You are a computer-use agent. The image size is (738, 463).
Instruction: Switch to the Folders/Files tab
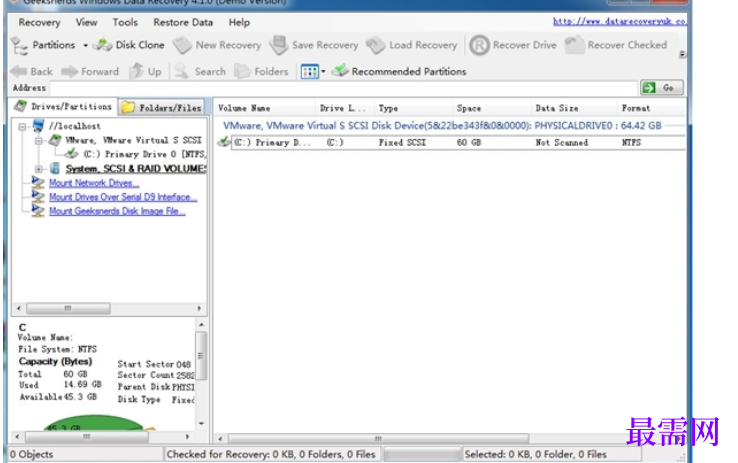tap(161, 108)
